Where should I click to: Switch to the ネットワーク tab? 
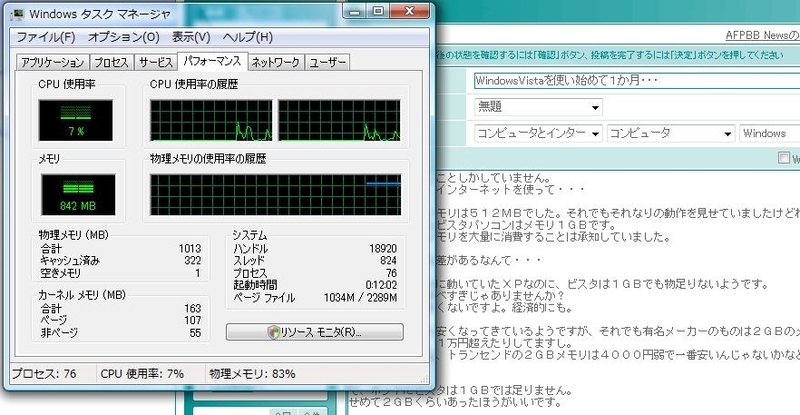(x=276, y=62)
